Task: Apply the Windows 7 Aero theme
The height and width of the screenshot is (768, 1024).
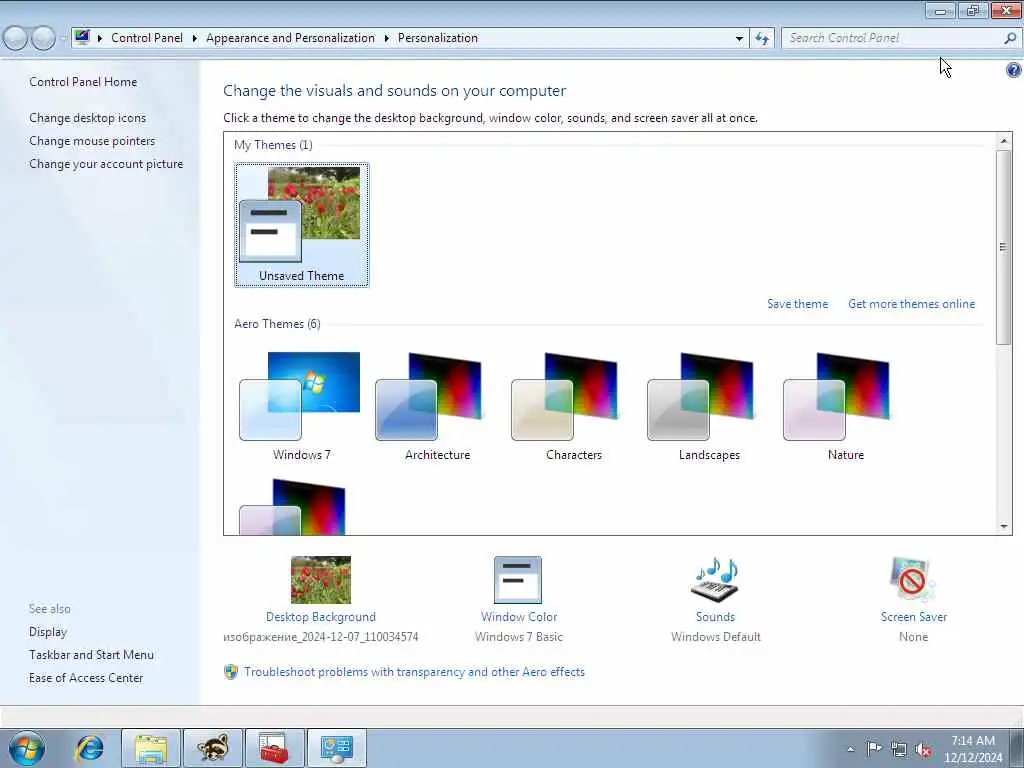Action: (301, 406)
